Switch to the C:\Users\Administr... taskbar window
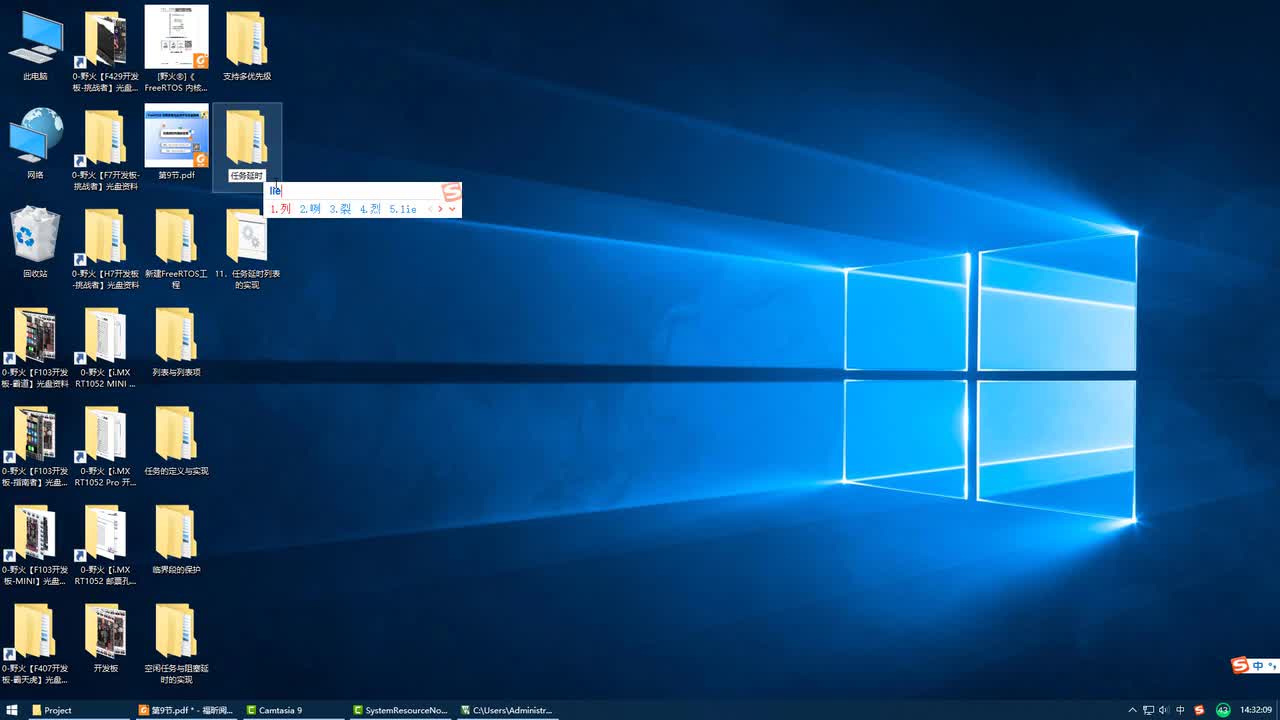Viewport: 1280px width, 720px height. [508, 710]
